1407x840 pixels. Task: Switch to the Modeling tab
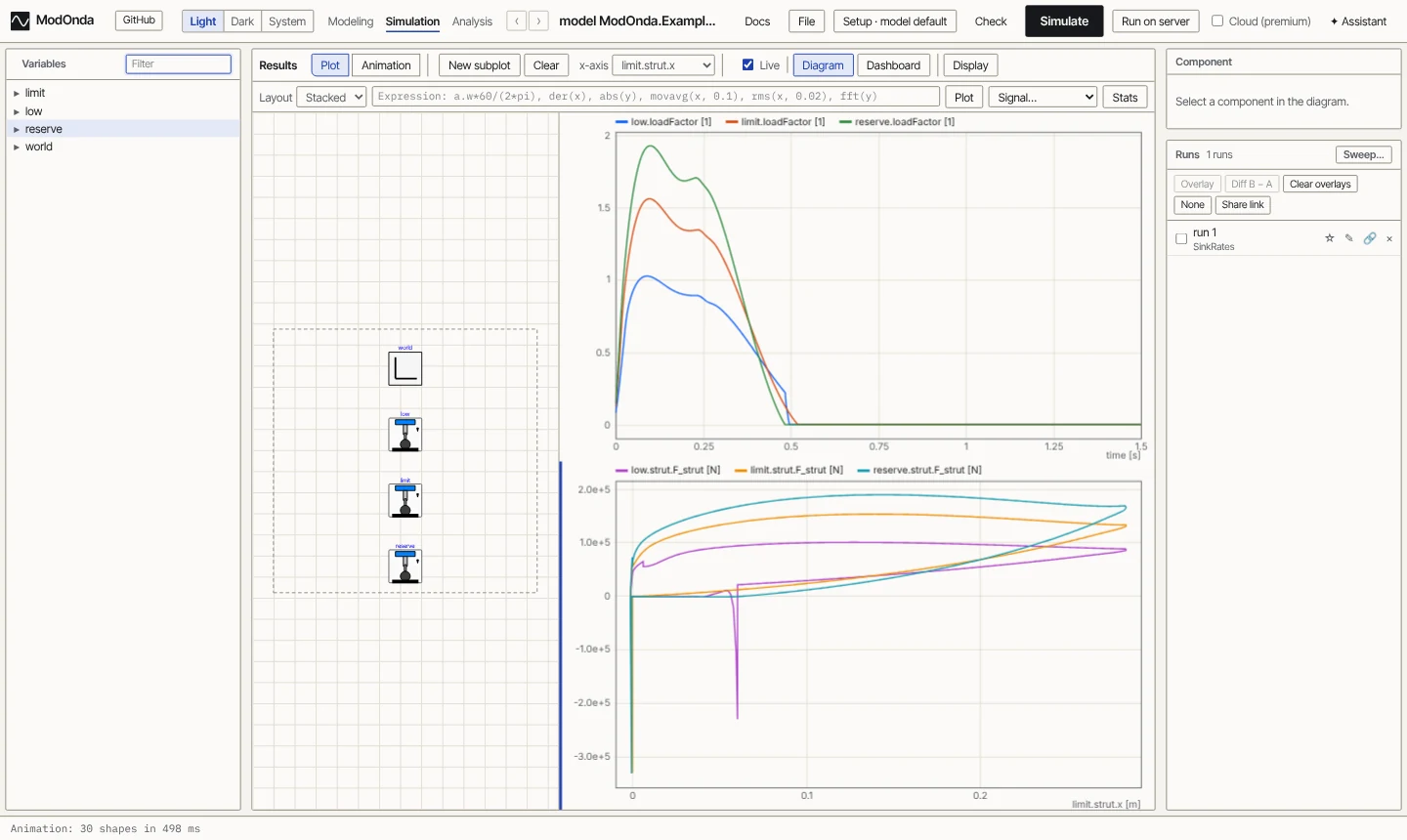pyautogui.click(x=351, y=21)
